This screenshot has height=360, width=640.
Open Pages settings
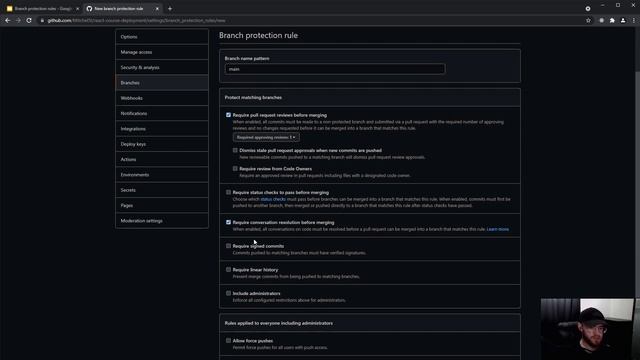(x=162, y=205)
